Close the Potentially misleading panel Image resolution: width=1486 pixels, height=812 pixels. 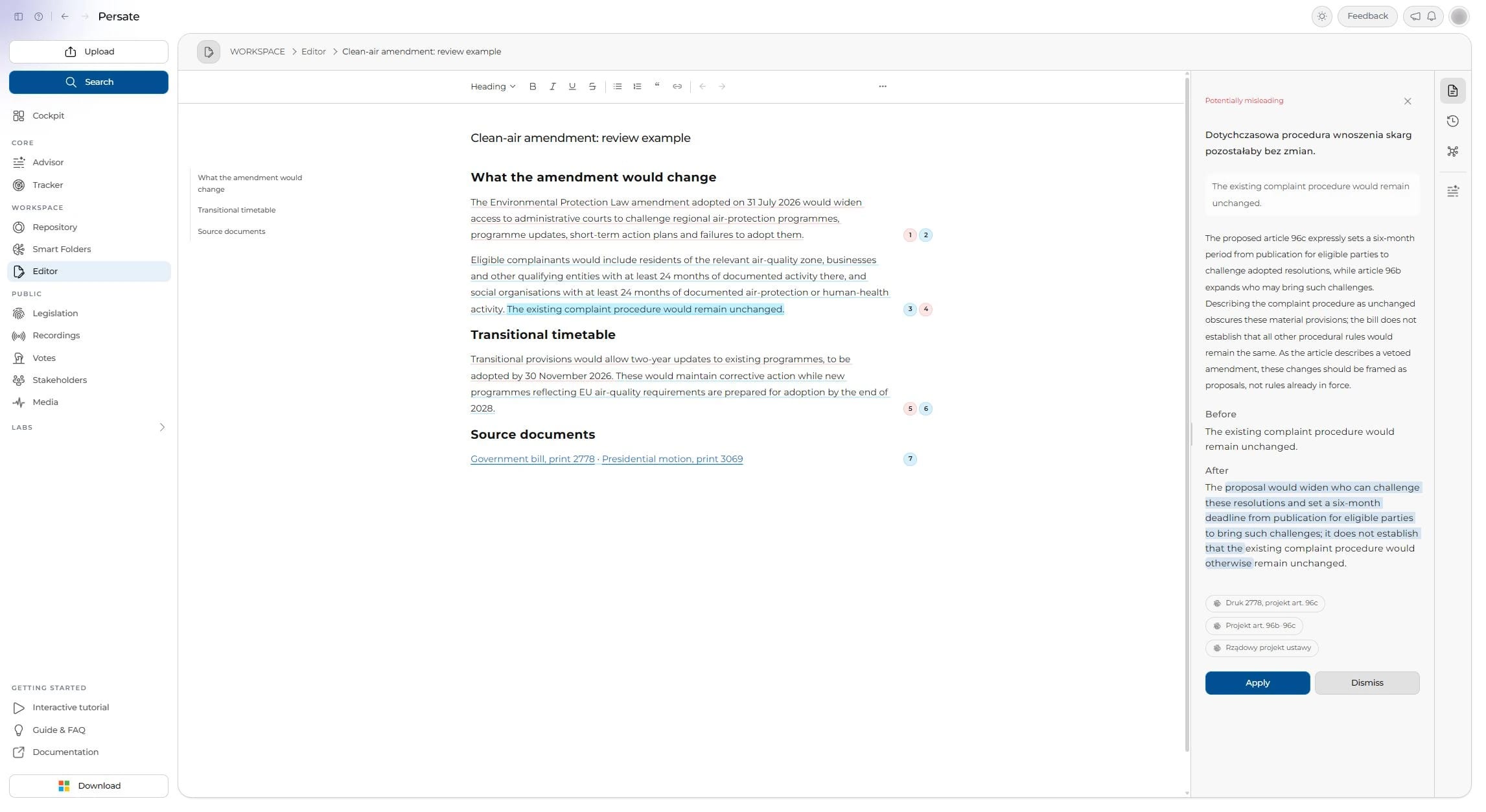coord(1408,101)
